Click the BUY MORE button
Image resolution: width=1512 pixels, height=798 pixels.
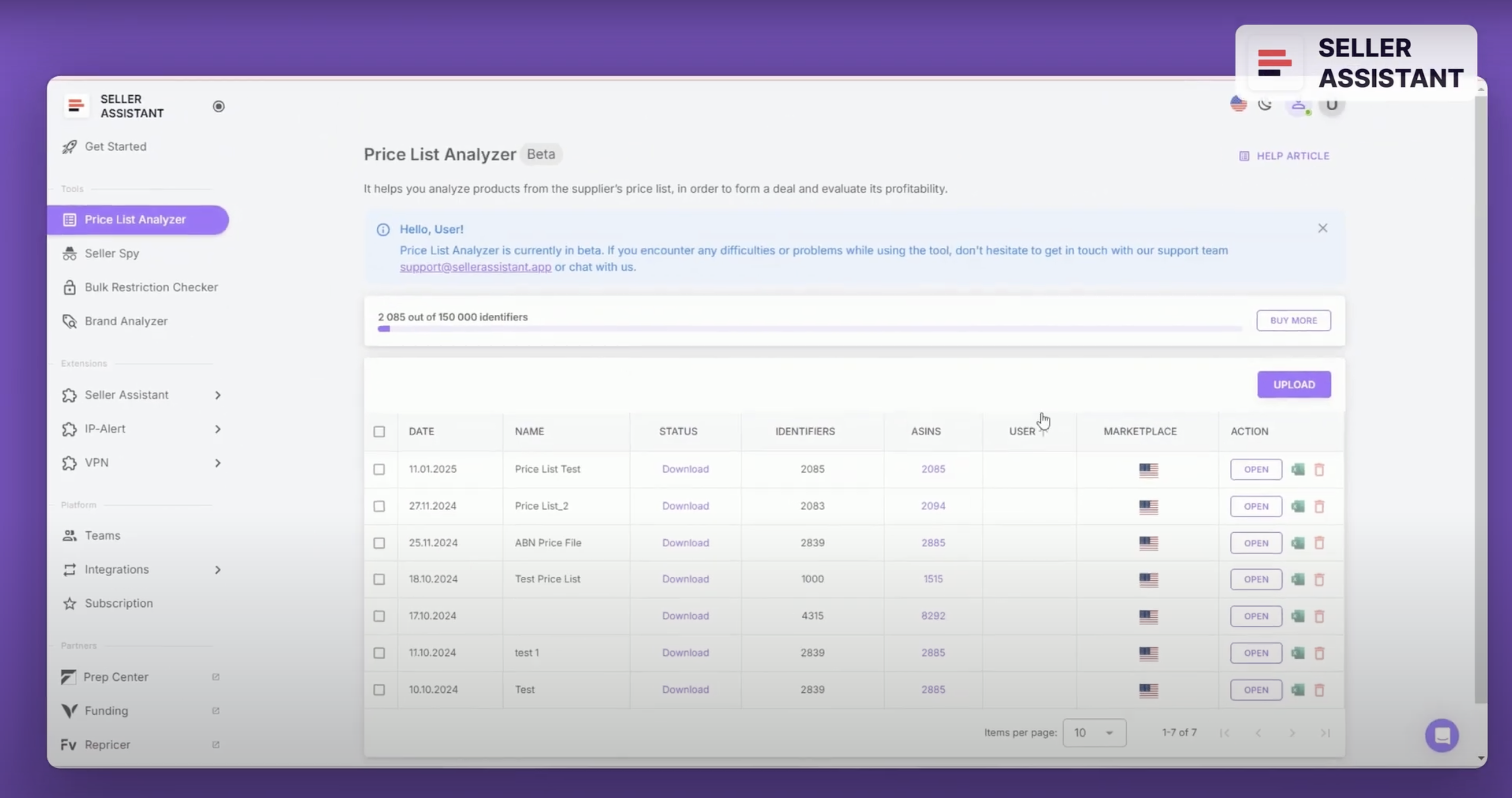1293,320
